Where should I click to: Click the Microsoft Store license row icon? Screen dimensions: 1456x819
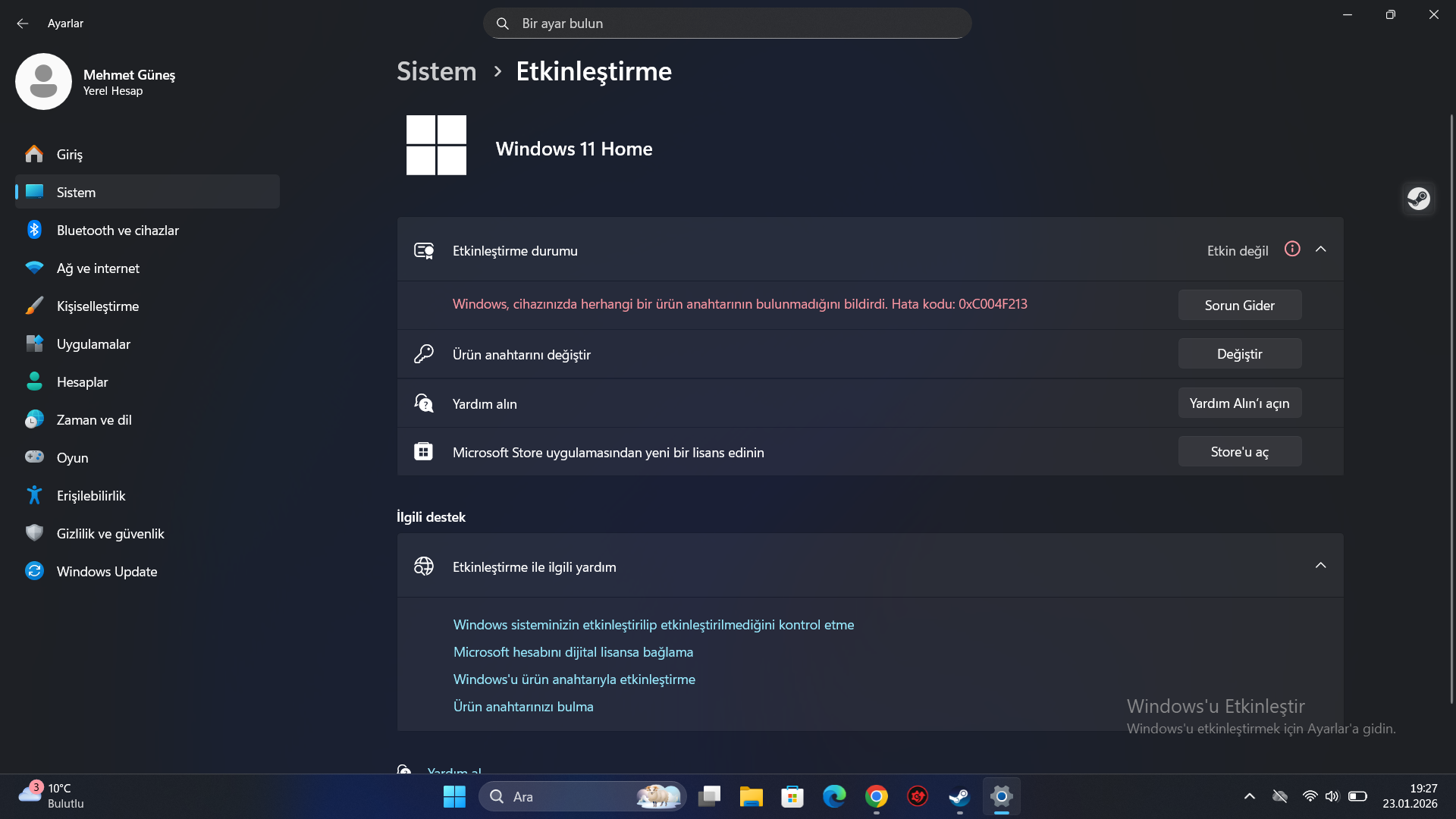(424, 451)
